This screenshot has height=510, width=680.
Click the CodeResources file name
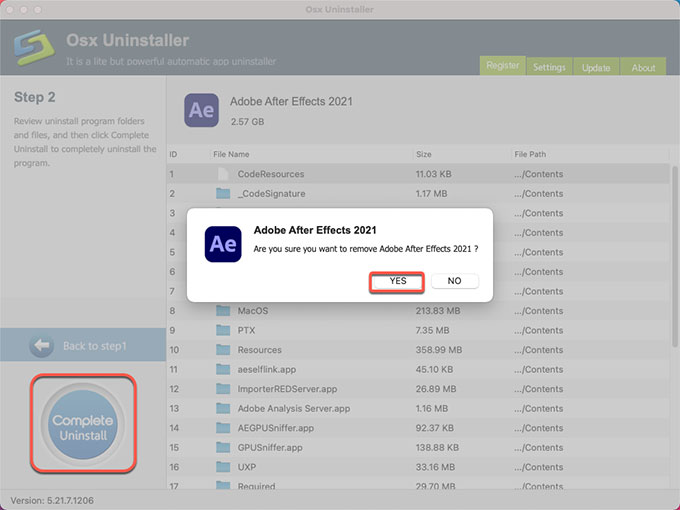271,174
